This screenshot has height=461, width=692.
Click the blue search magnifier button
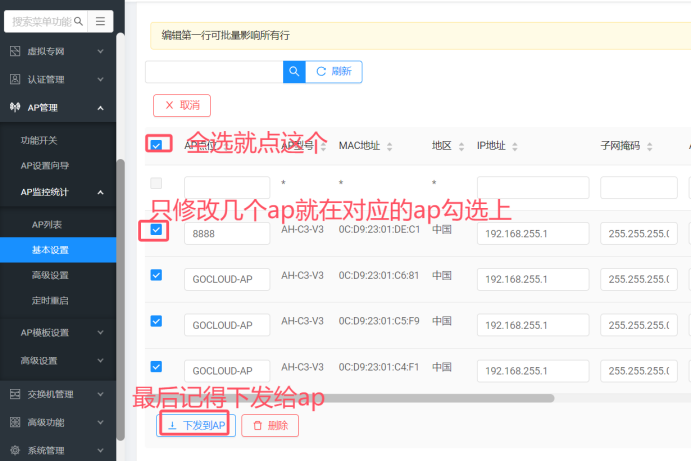click(x=294, y=71)
